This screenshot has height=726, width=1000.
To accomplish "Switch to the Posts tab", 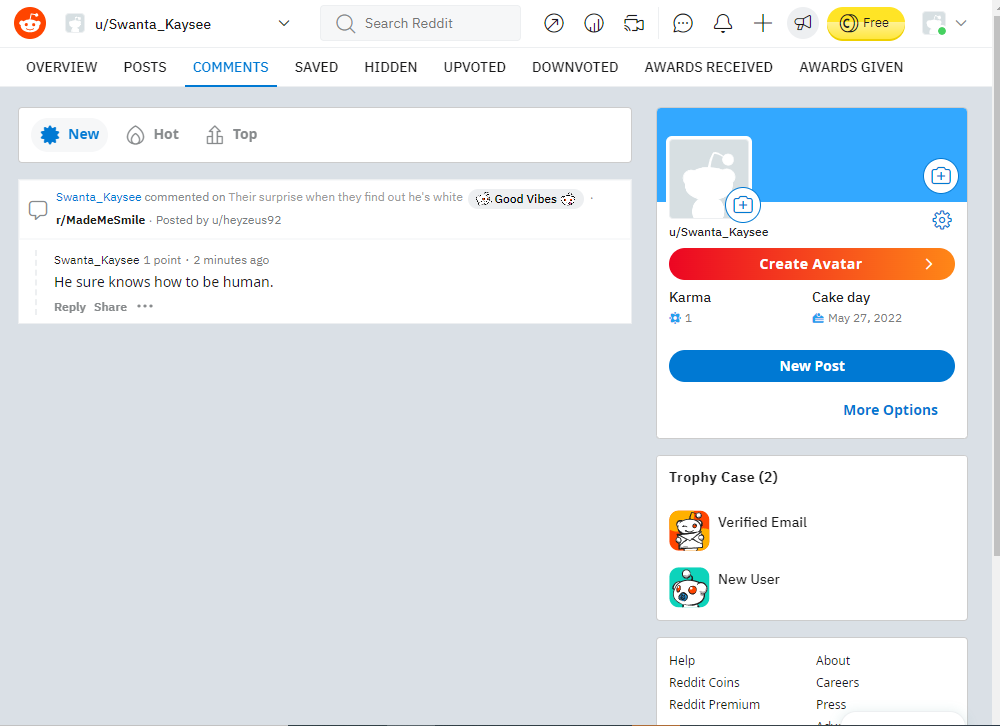I will point(145,67).
